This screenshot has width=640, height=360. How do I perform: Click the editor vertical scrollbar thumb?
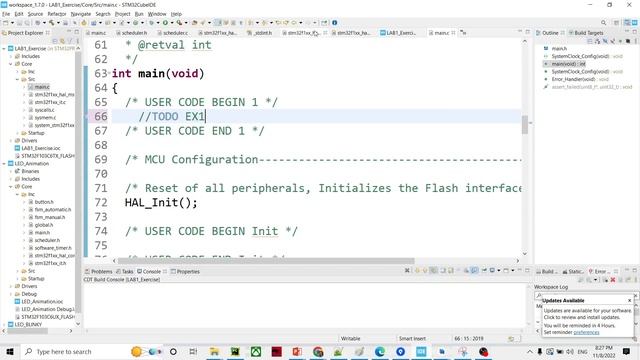click(x=525, y=124)
